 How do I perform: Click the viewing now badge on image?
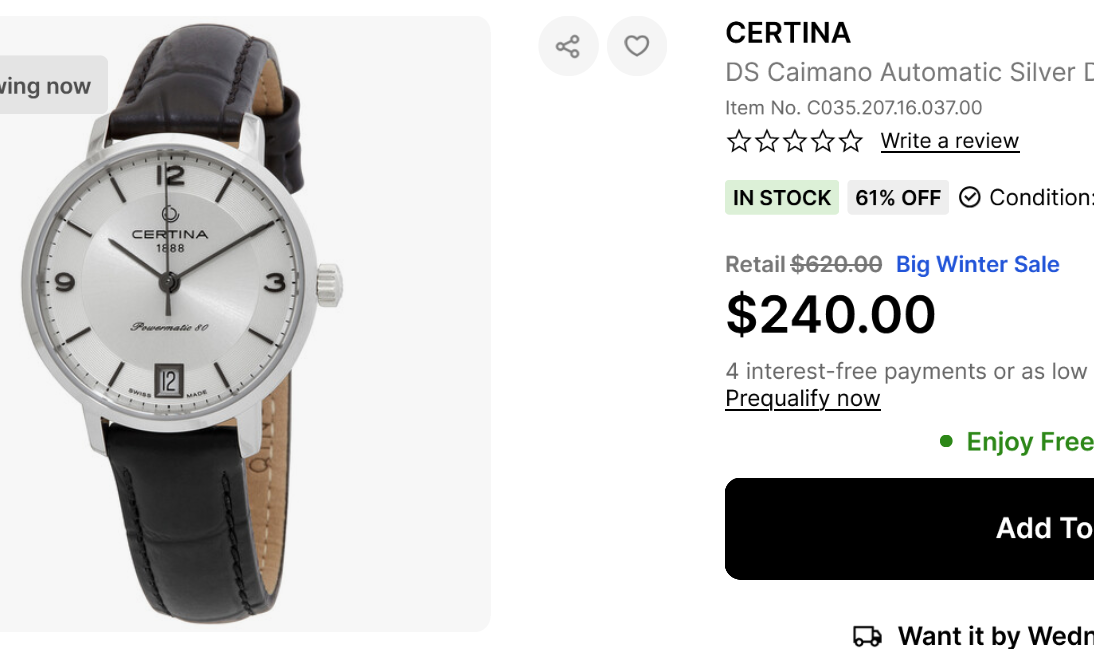(48, 86)
